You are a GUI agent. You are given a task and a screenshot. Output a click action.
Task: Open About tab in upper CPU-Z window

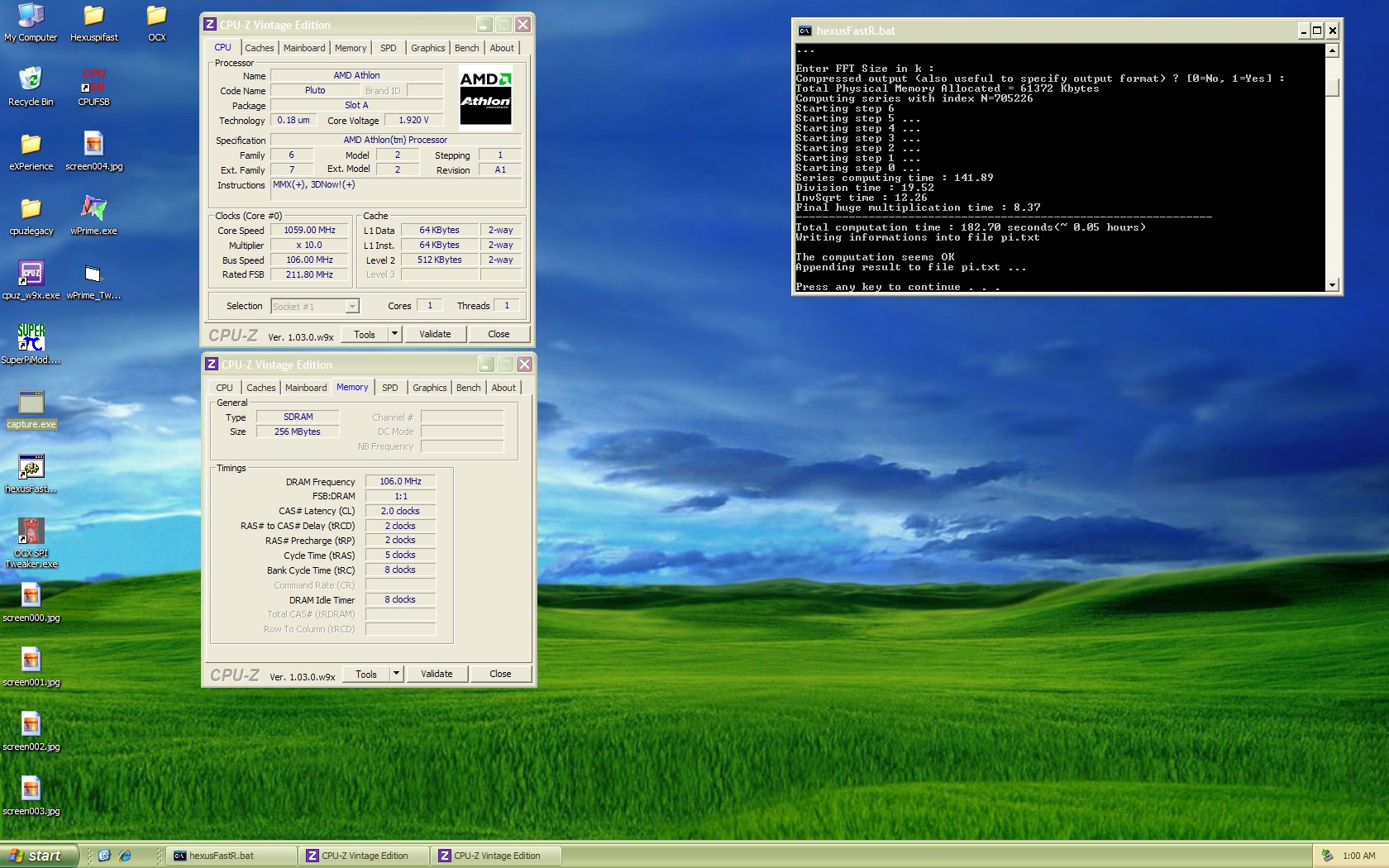tap(502, 48)
